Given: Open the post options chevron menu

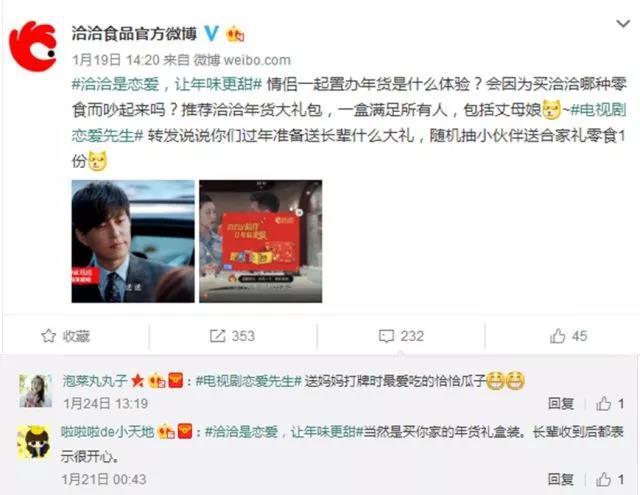Looking at the screenshot, I should point(623,24).
